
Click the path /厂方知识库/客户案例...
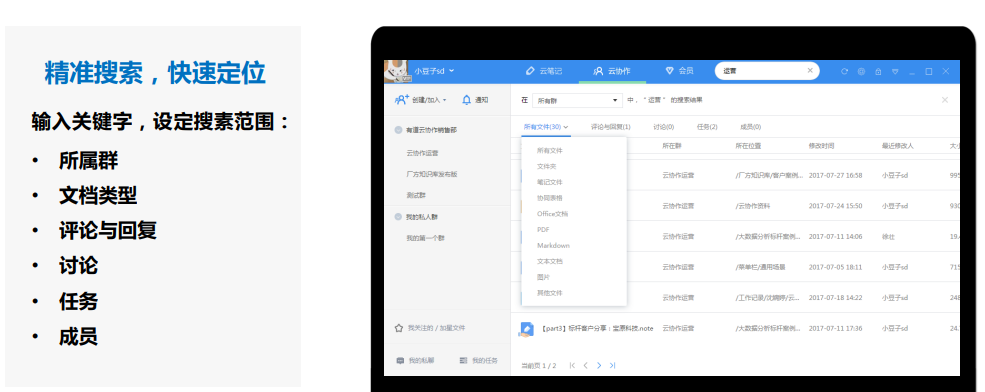[x=769, y=175]
